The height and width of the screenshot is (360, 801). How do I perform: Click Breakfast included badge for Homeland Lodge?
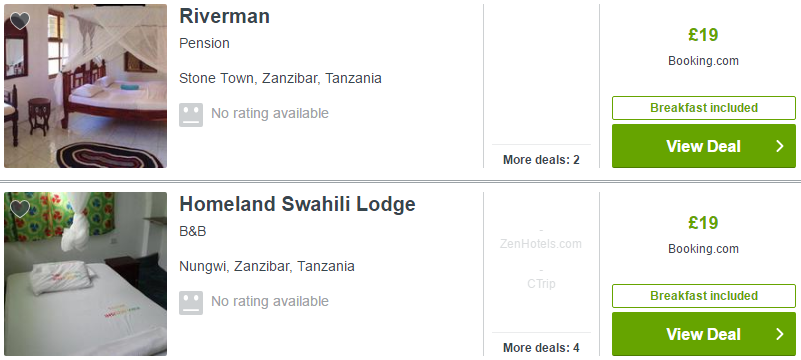coord(704,296)
